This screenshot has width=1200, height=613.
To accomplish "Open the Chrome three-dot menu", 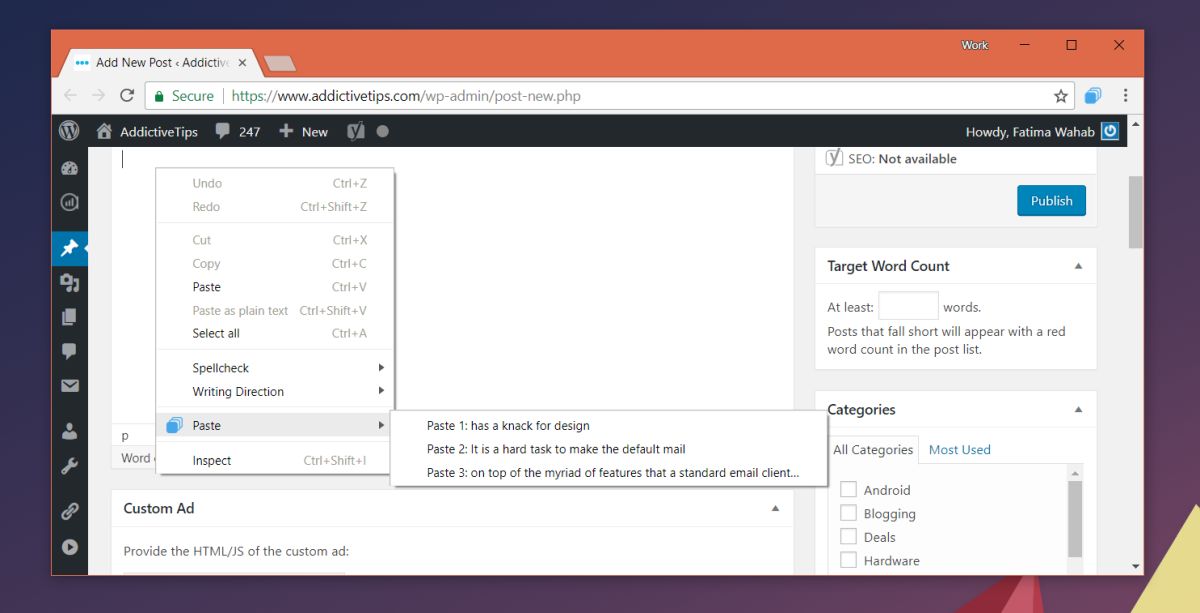I will 1125,96.
